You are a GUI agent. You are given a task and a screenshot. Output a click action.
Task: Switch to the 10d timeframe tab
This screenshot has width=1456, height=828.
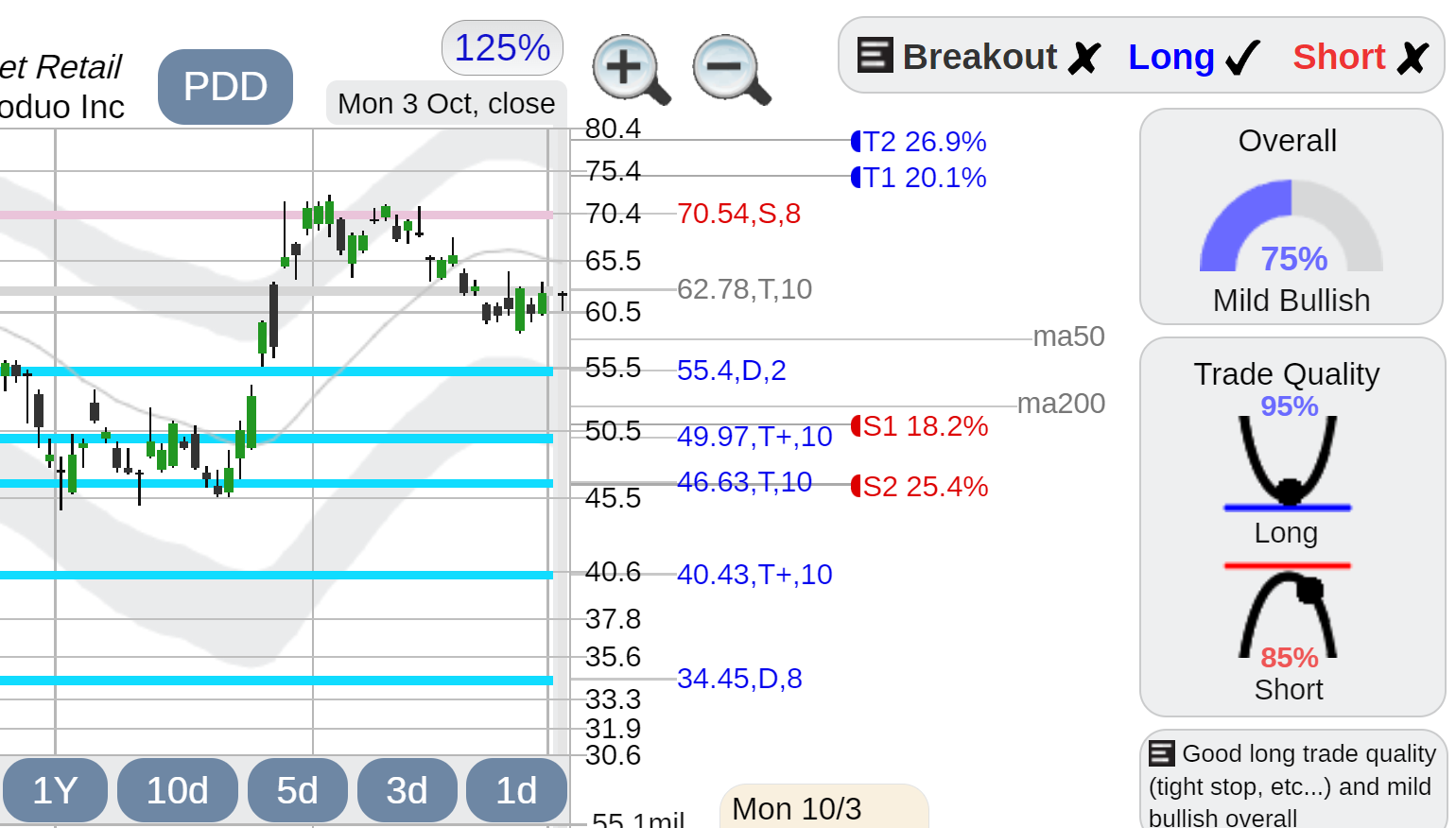[x=178, y=790]
